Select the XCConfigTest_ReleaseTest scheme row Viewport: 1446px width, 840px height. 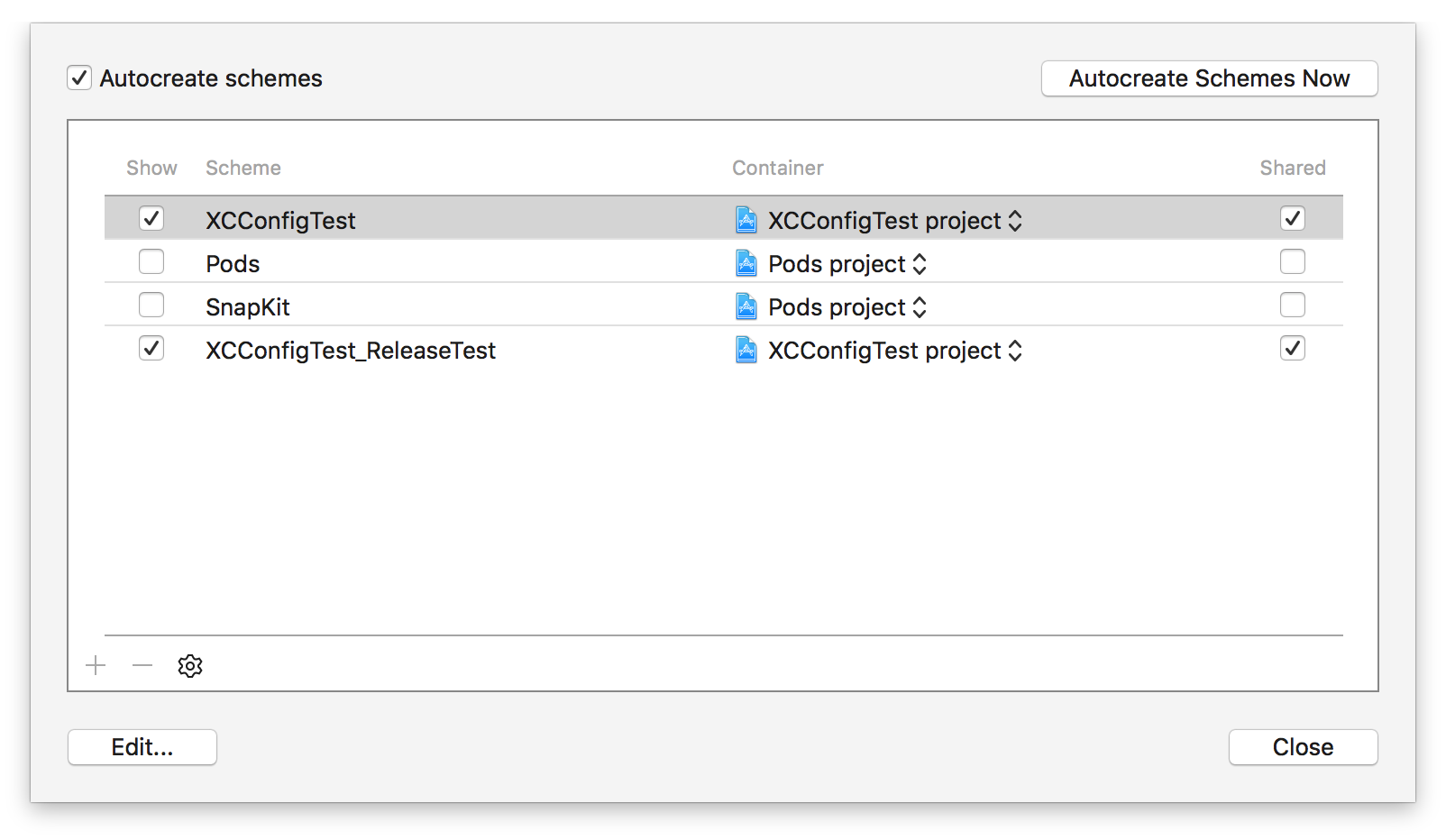(x=724, y=350)
